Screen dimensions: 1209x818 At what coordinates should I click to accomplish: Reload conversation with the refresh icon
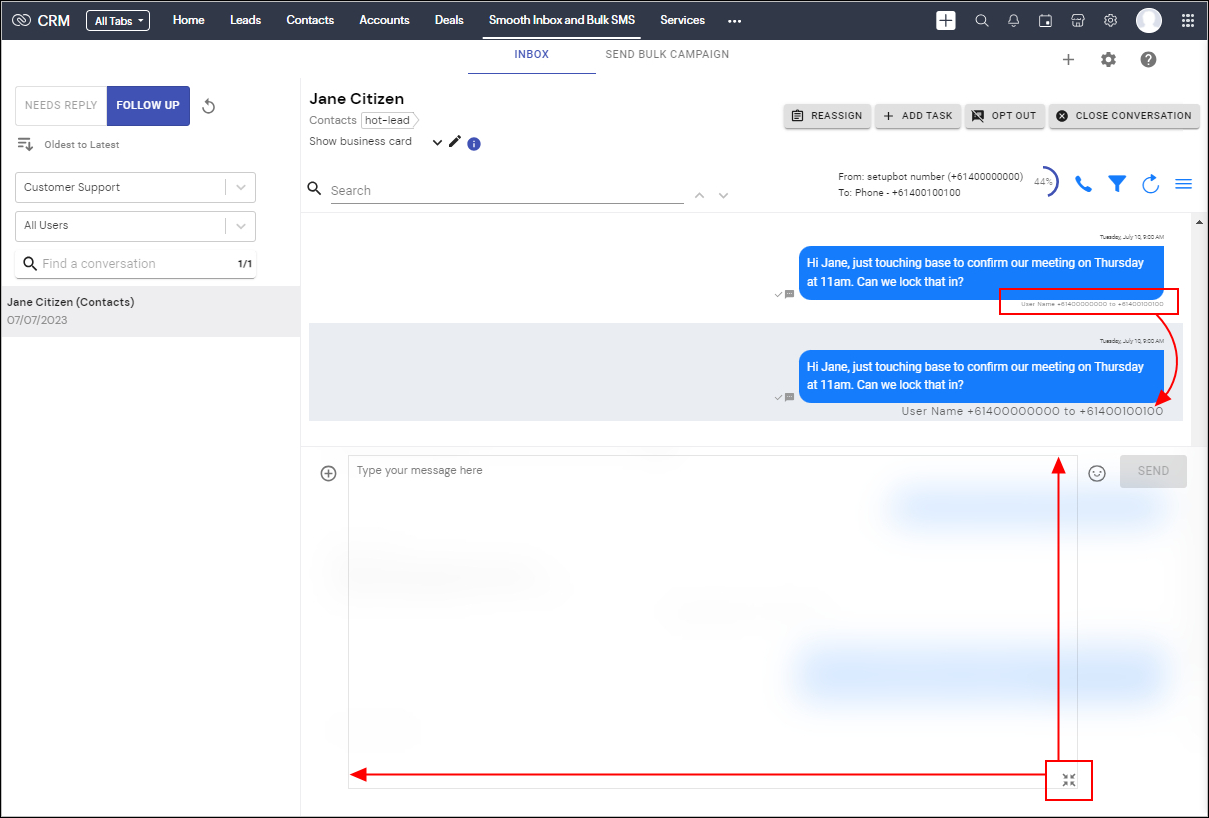(x=1151, y=183)
